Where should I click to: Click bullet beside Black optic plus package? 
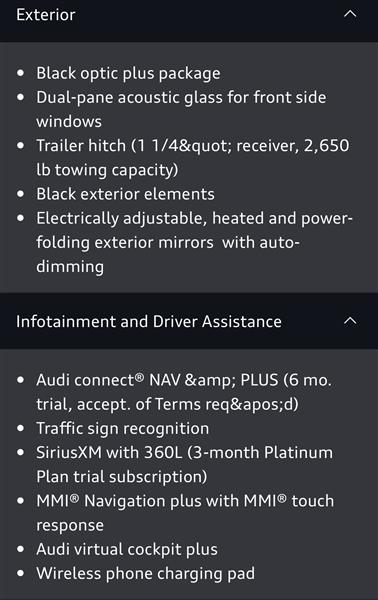pos(21,73)
